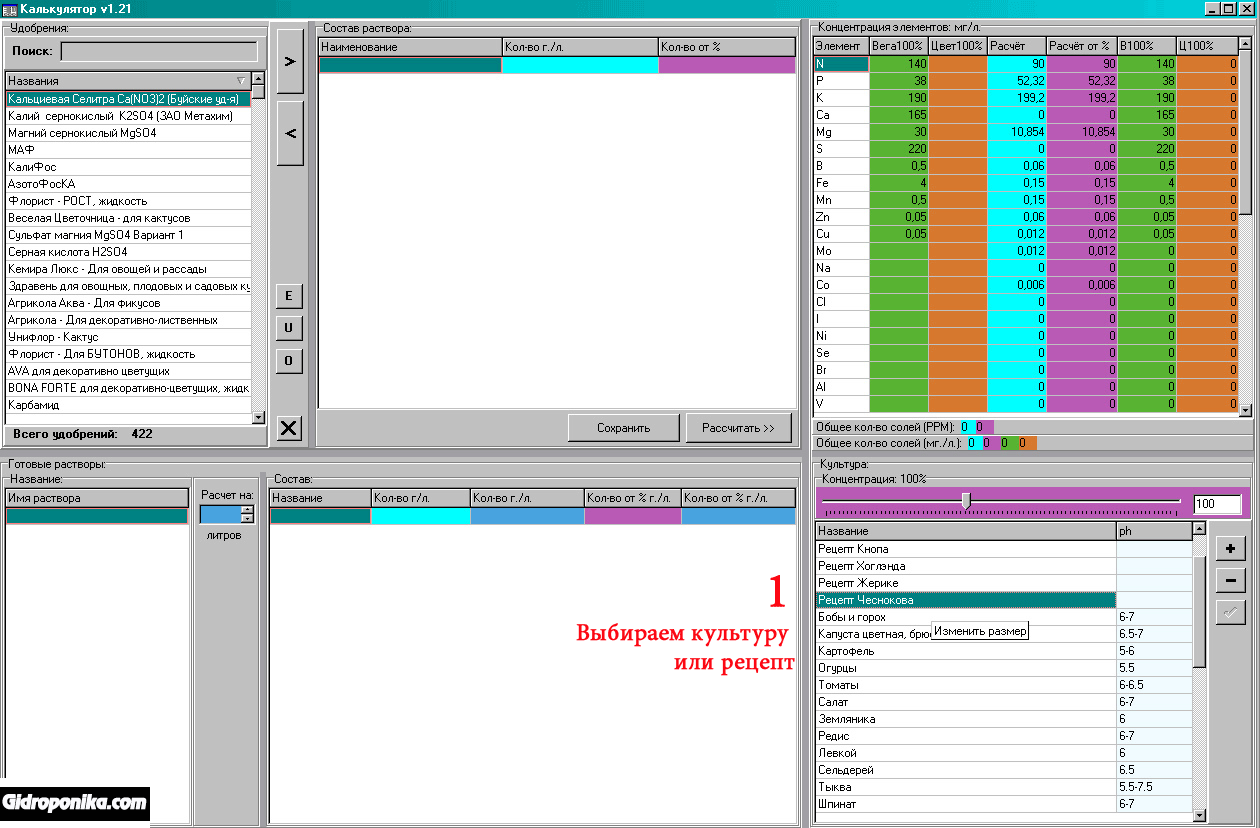Close the Калькулятор v1.21 window
Screen dimensions: 1260x828
pos(1246,9)
